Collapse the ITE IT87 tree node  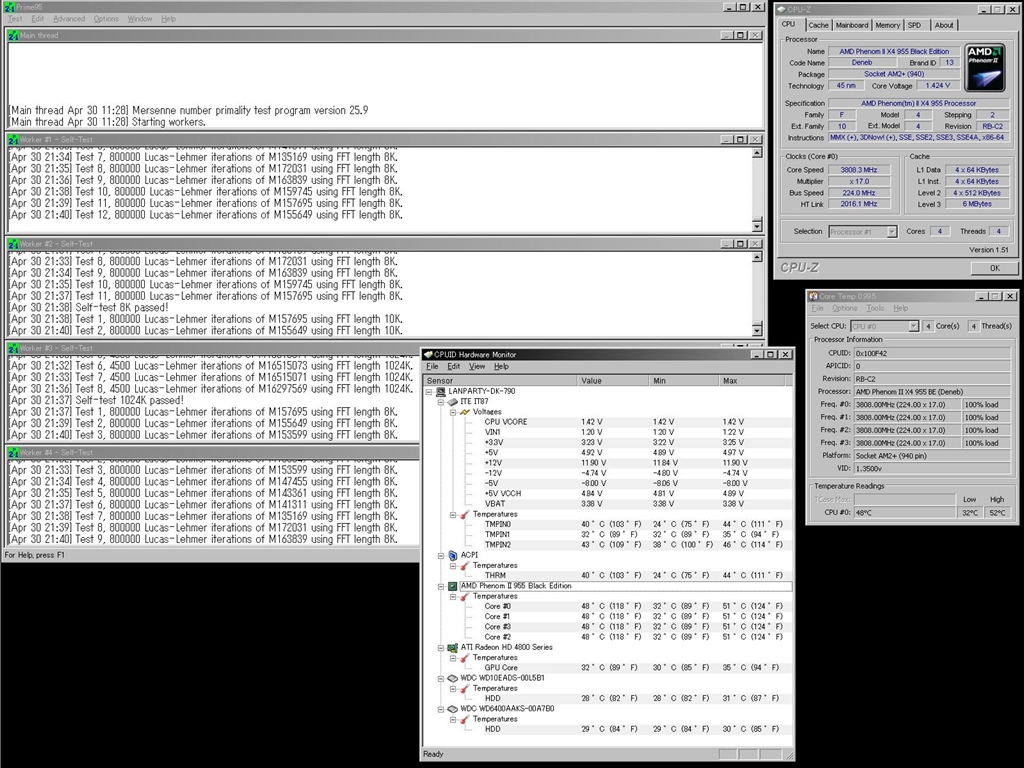[440, 402]
